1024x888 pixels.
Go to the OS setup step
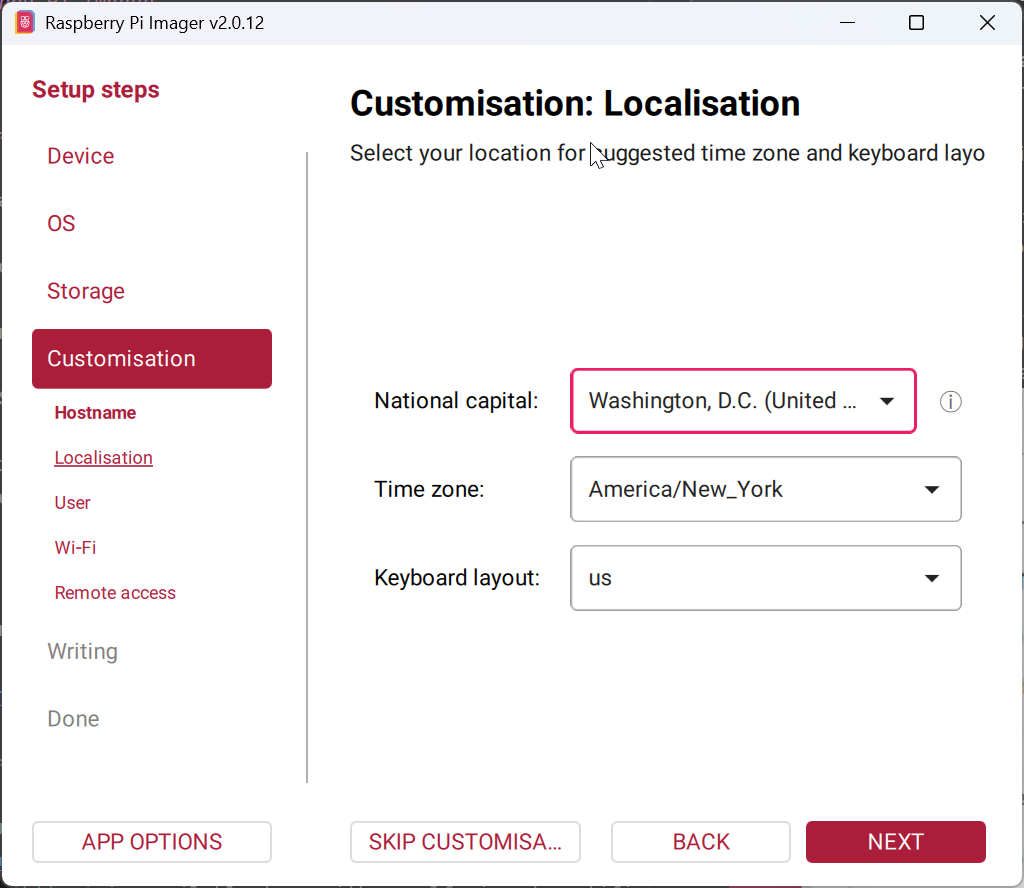pyautogui.click(x=61, y=223)
